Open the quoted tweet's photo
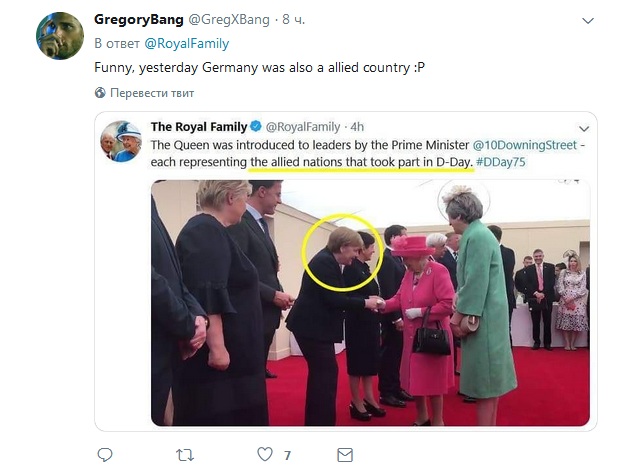Viewport: 635px width, 471px height. tap(370, 302)
